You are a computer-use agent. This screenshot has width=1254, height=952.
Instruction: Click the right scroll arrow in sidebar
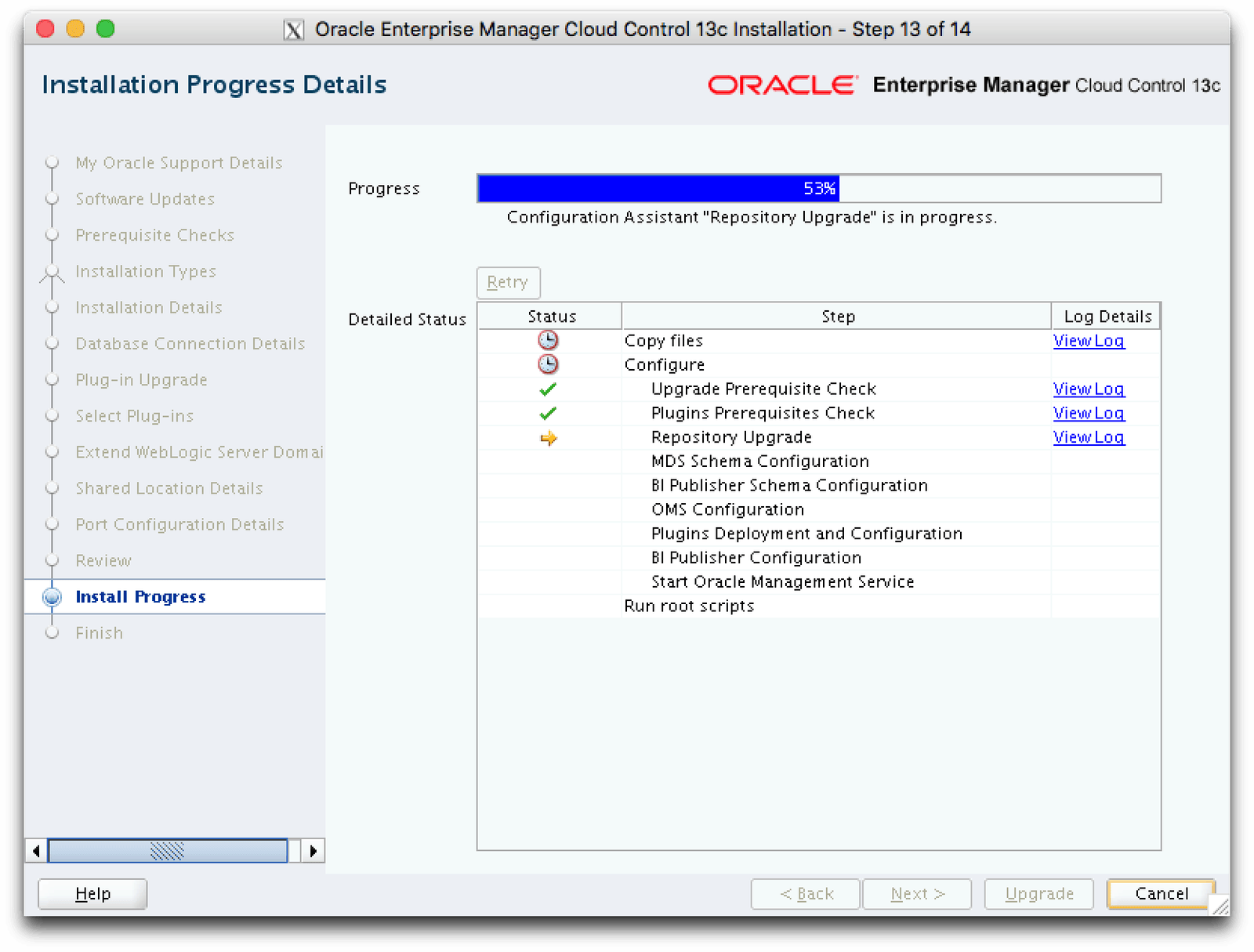click(x=313, y=850)
